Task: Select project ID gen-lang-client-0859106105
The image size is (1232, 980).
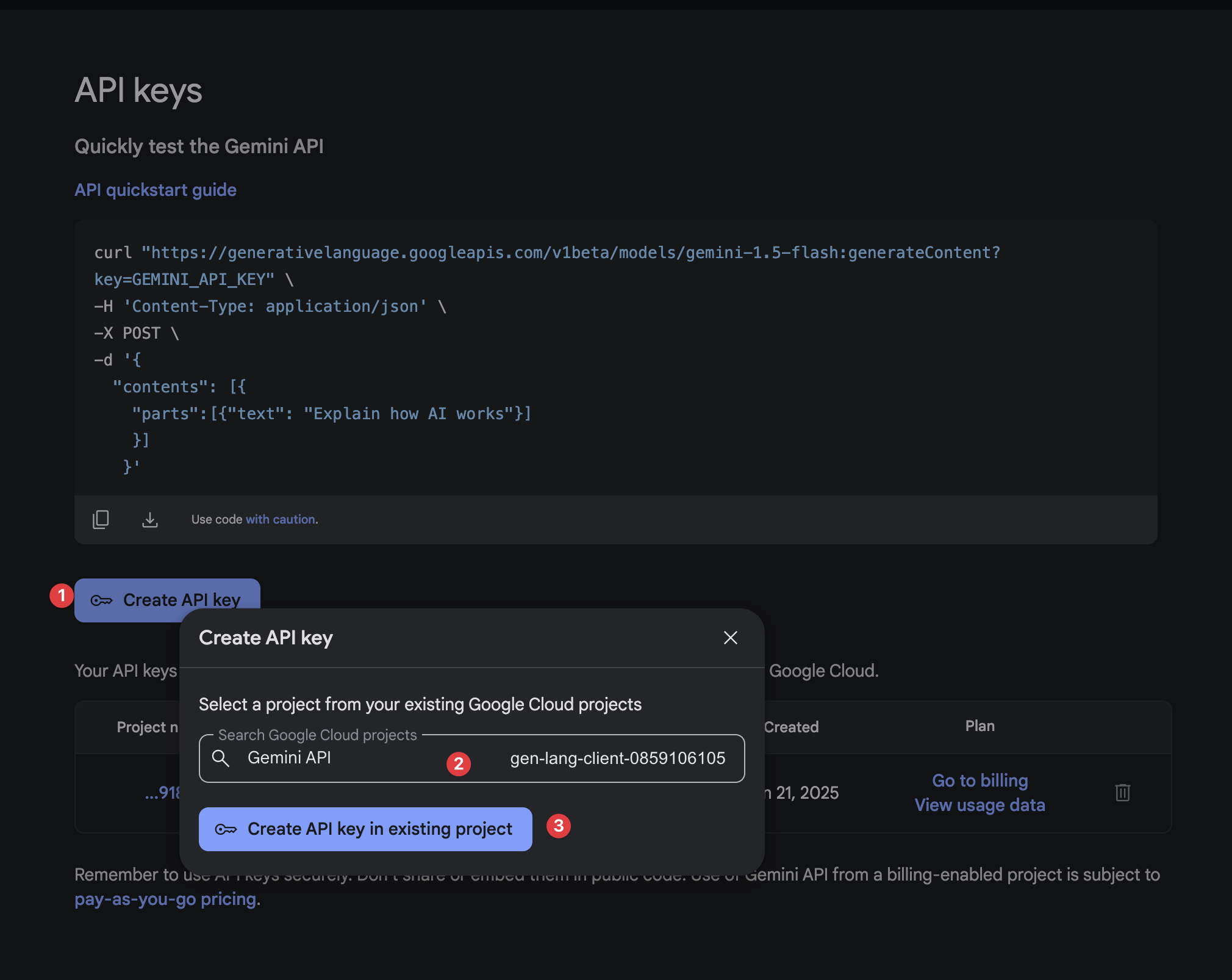Action: pyautogui.click(x=617, y=758)
